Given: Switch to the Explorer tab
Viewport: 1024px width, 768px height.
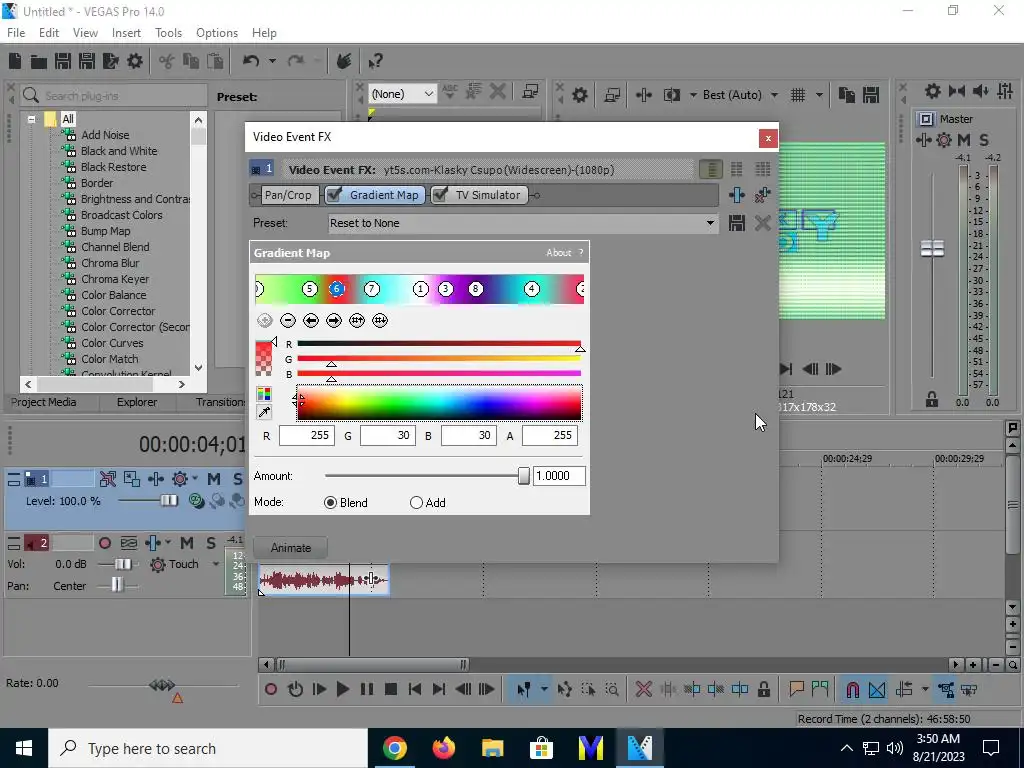Looking at the screenshot, I should (137, 402).
